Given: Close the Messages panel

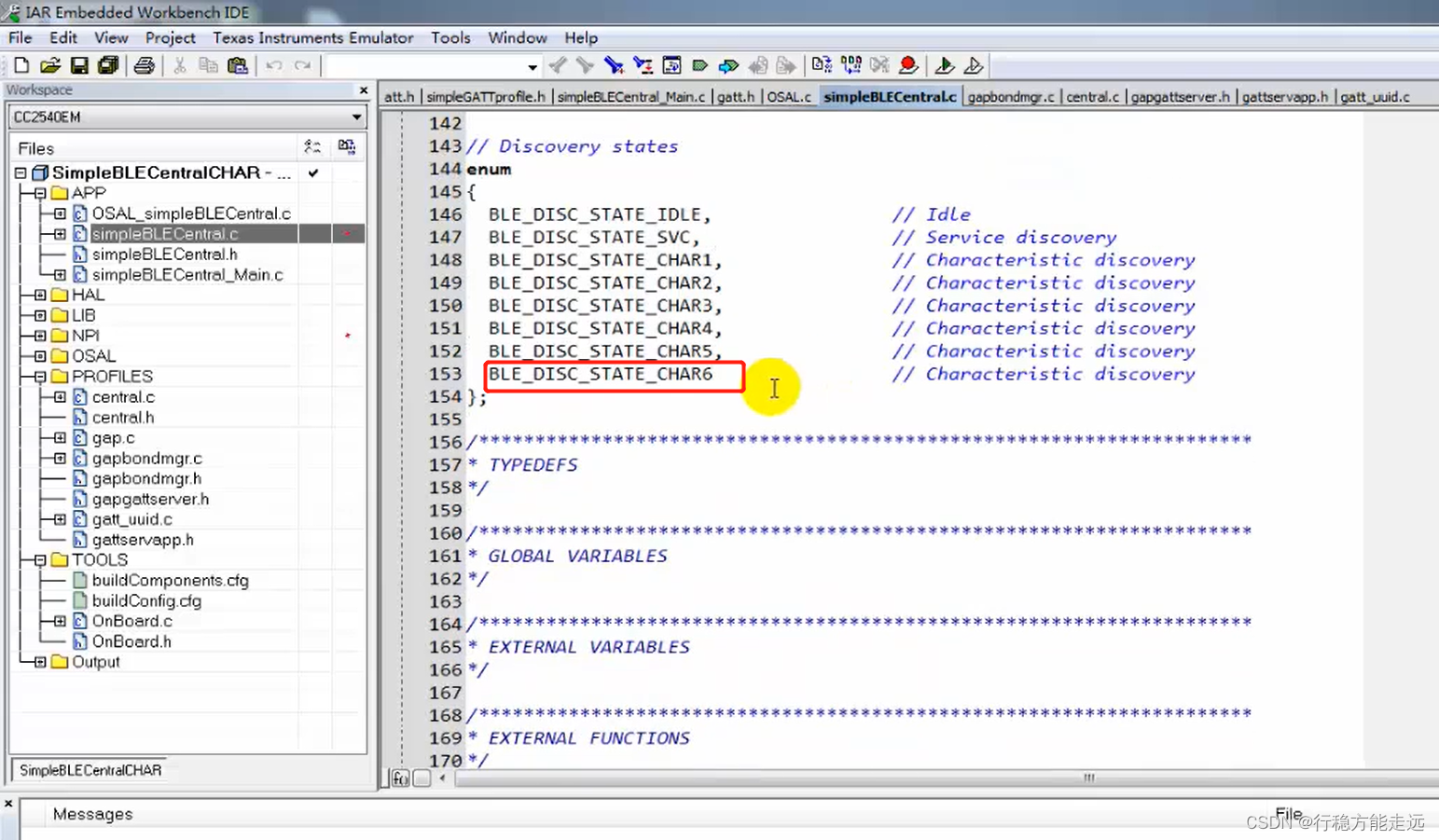Looking at the screenshot, I should [x=8, y=803].
